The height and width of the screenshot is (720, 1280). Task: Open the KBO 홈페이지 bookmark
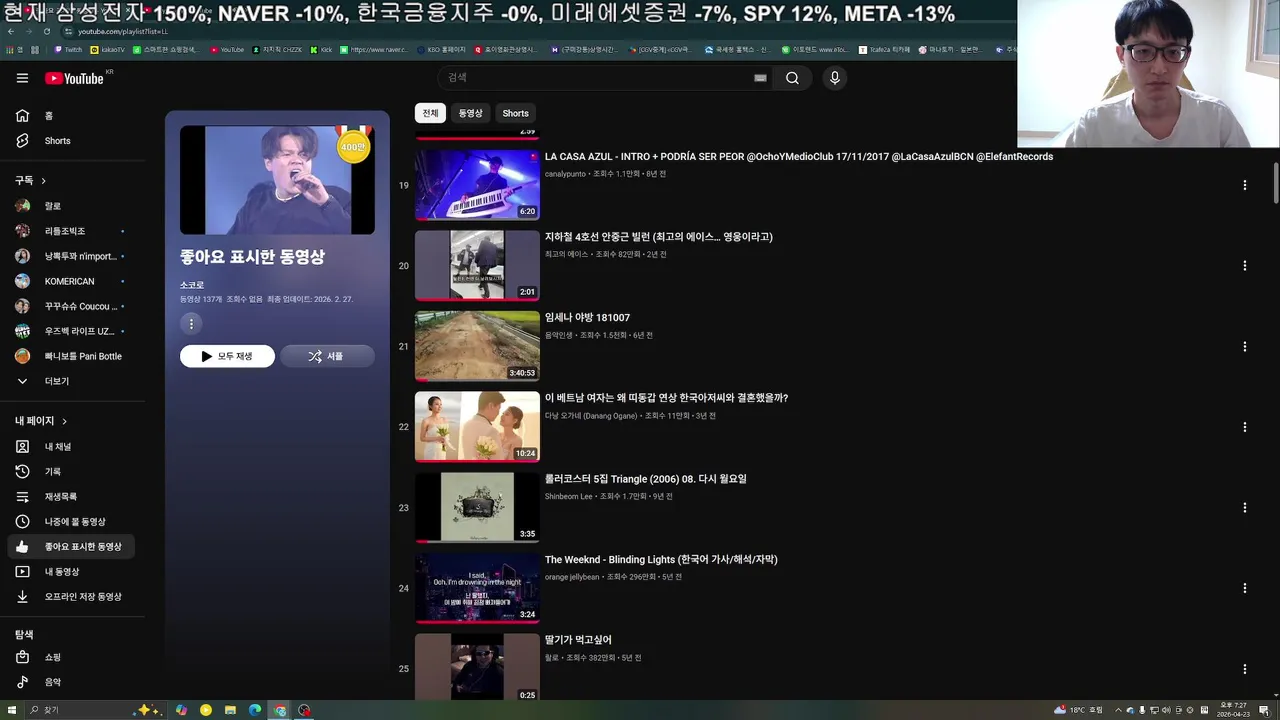pos(441,49)
